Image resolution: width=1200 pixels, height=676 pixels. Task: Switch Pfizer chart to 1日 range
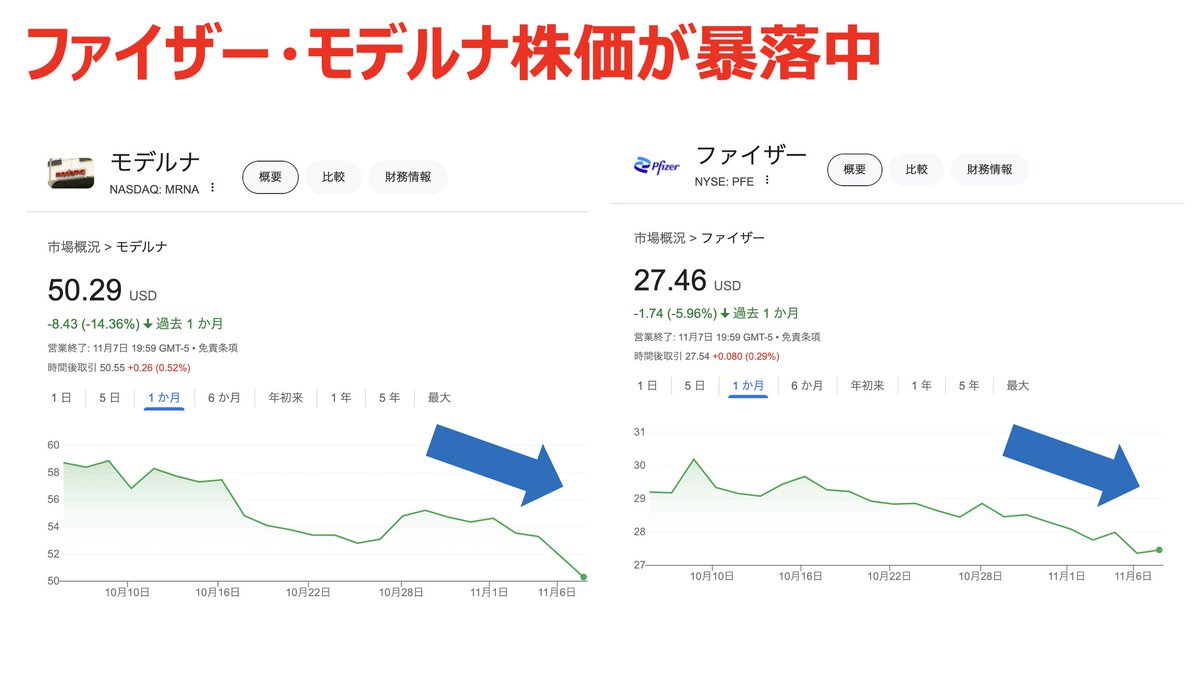point(647,385)
